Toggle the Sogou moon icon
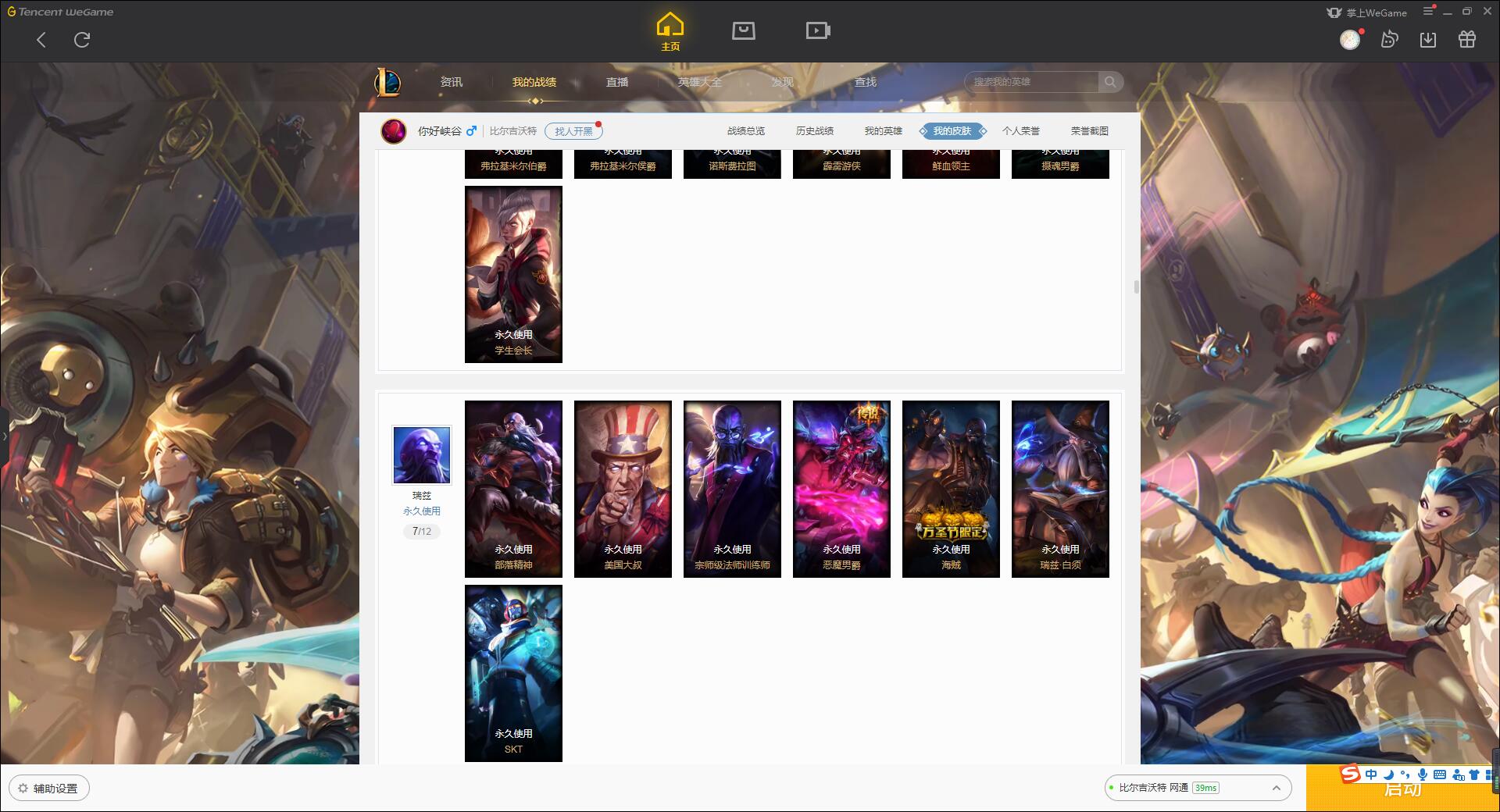1500x812 pixels. (x=1388, y=775)
